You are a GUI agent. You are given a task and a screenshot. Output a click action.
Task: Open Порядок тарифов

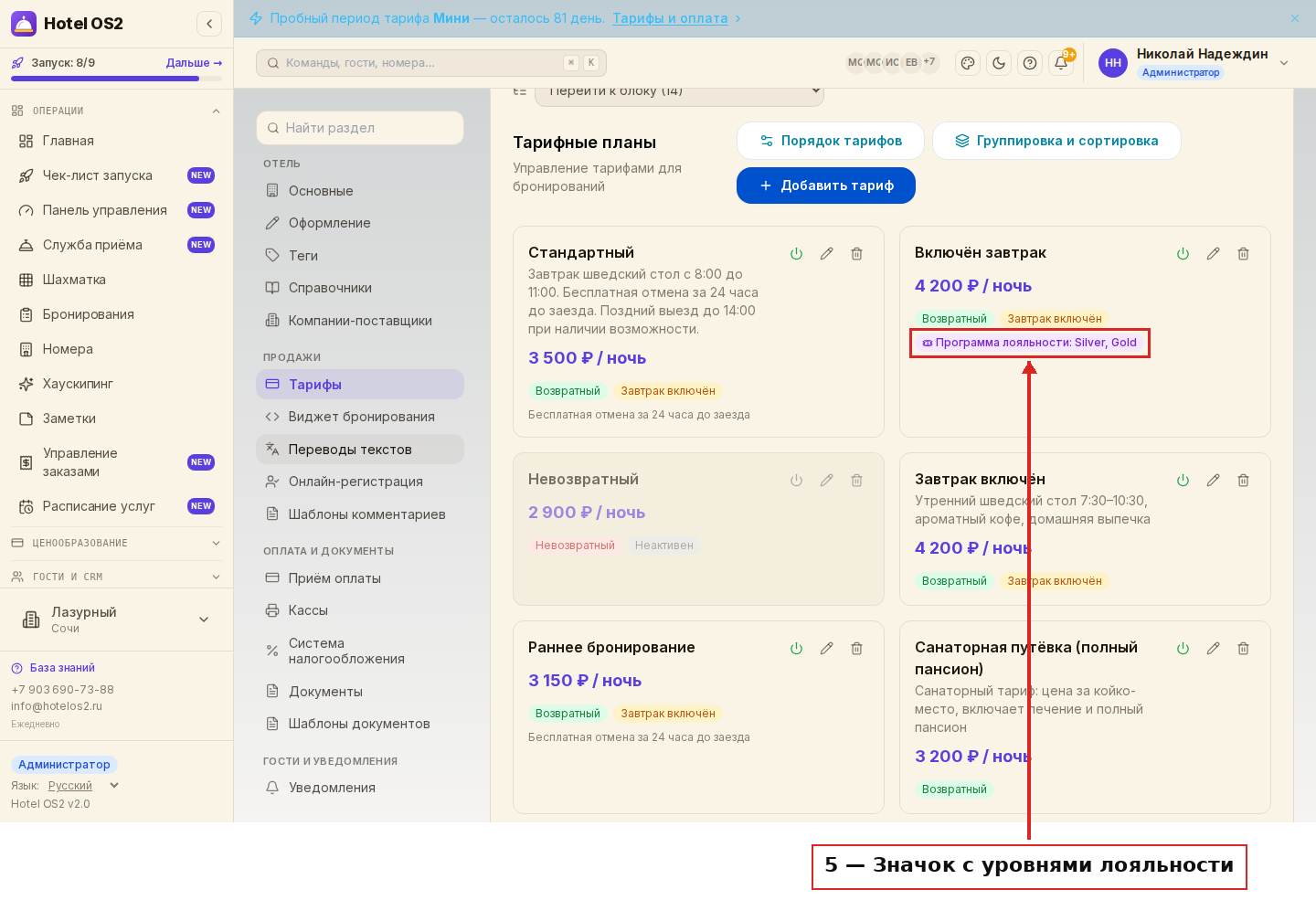(x=831, y=141)
